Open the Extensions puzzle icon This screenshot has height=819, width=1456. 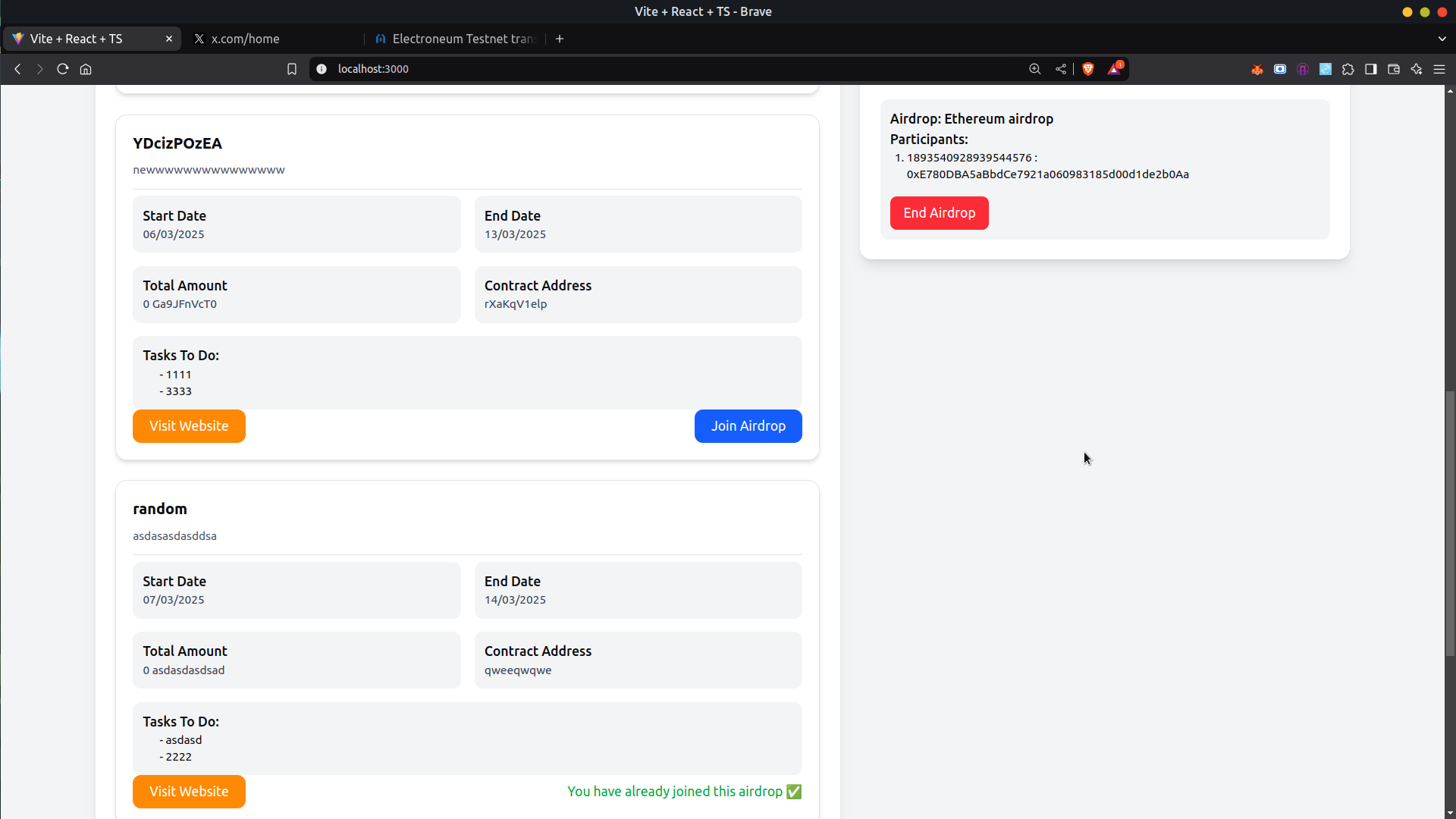1348,69
